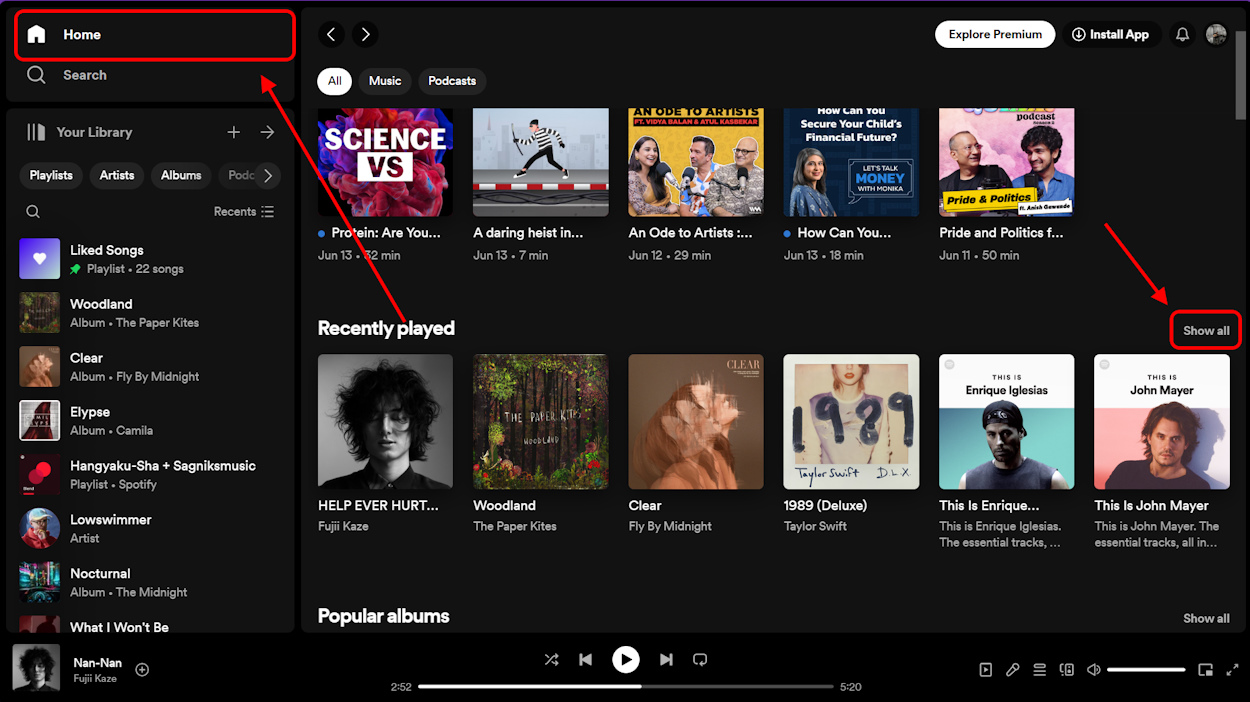Open Home from the sidebar

(82, 34)
